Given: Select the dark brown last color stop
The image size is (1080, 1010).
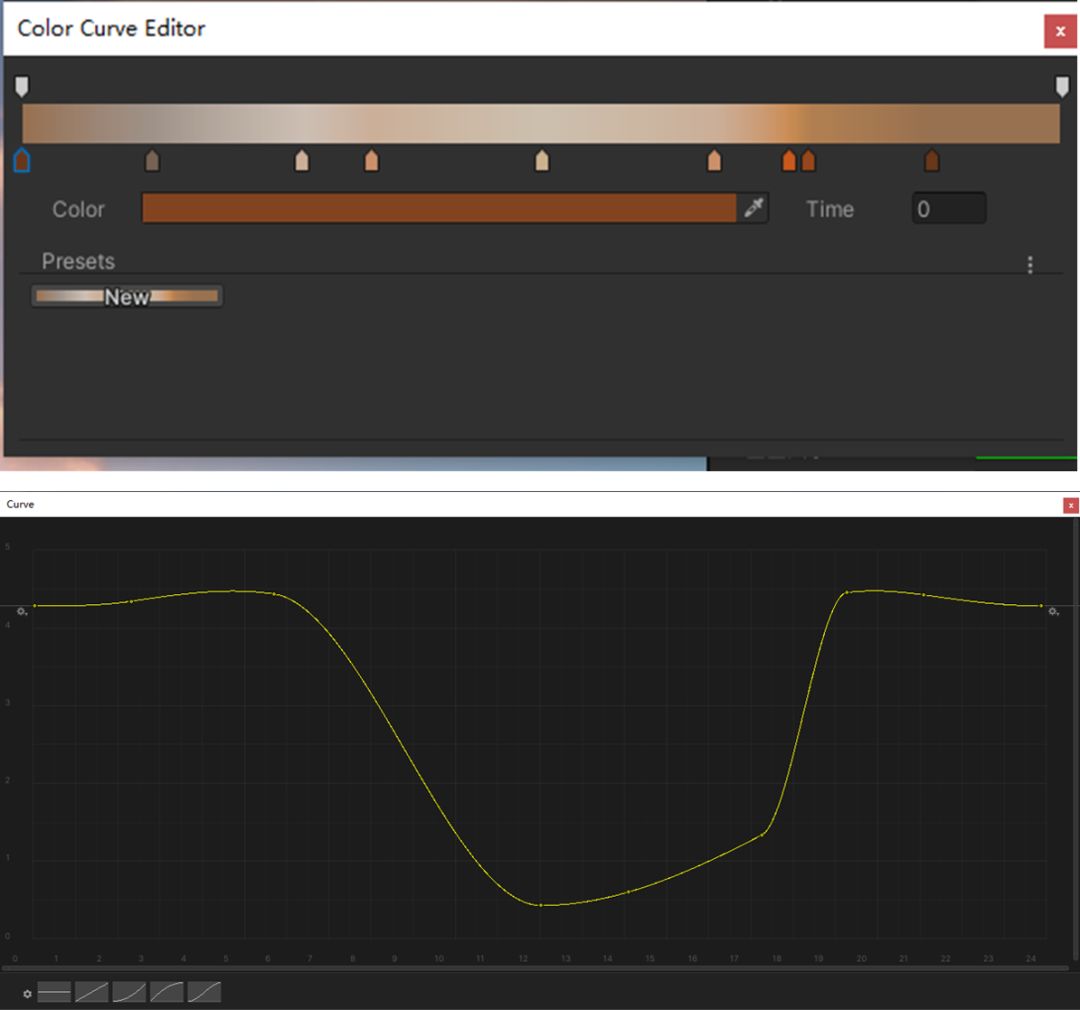Looking at the screenshot, I should point(932,160).
